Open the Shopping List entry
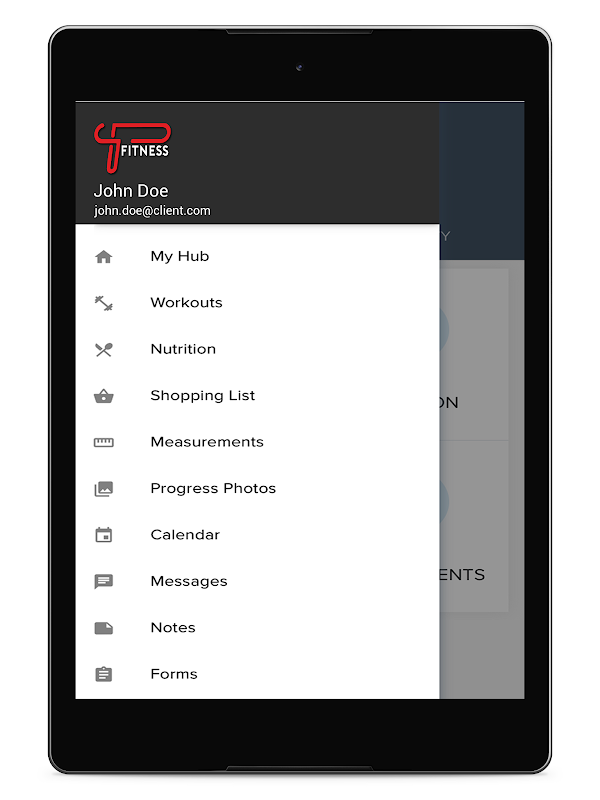600x800 pixels. (x=257, y=396)
